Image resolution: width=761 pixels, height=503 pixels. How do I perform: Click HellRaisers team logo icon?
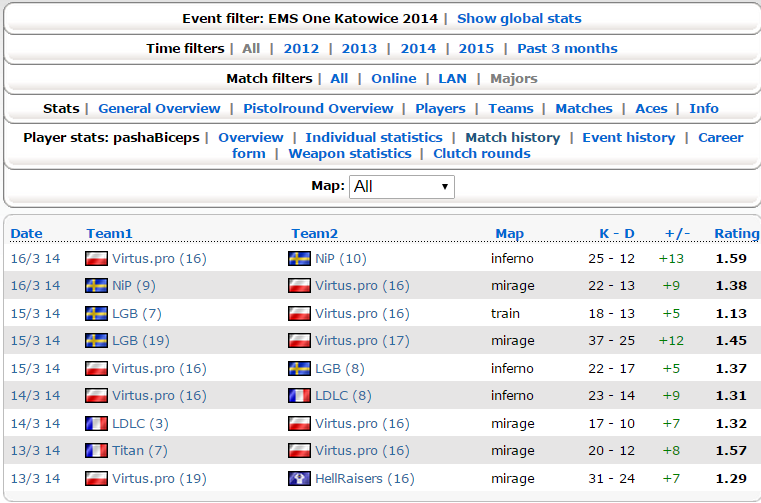pos(299,479)
